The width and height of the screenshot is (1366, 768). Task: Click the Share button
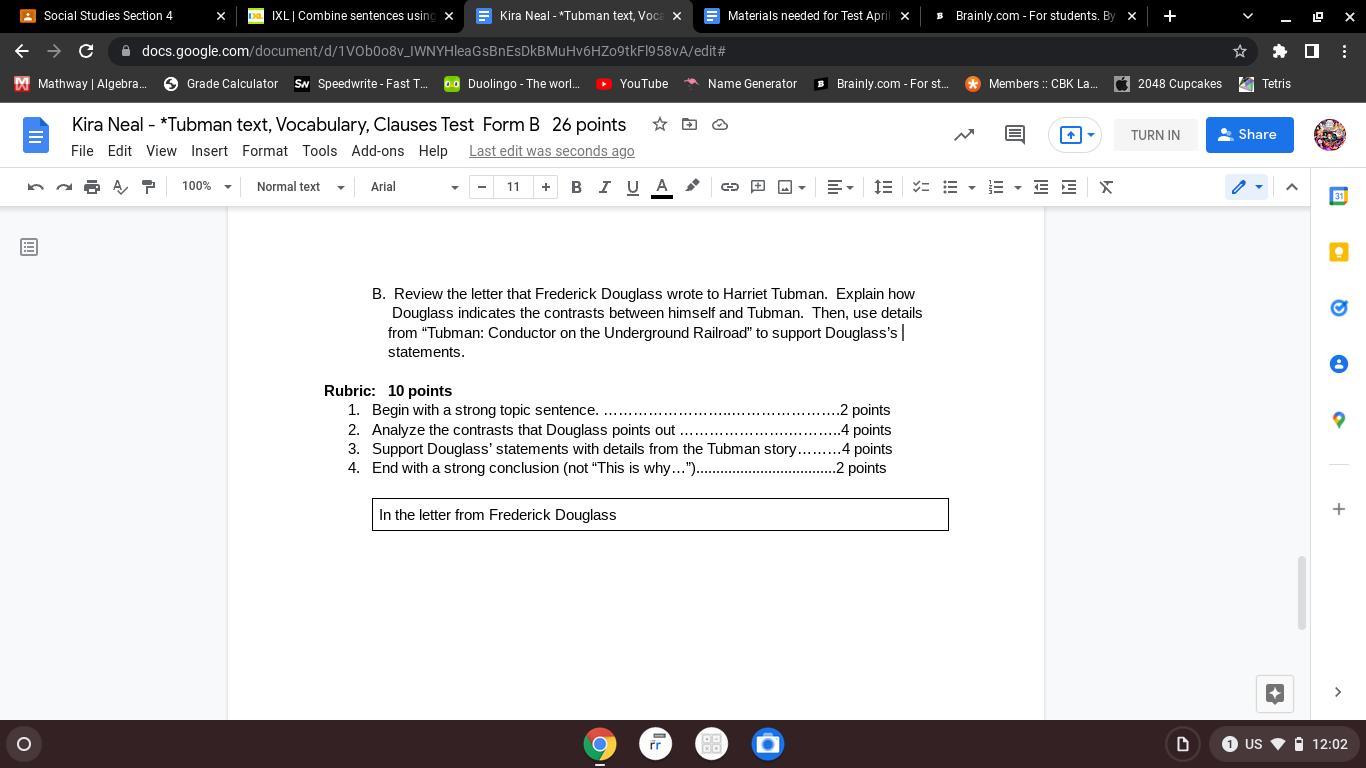click(1250, 135)
